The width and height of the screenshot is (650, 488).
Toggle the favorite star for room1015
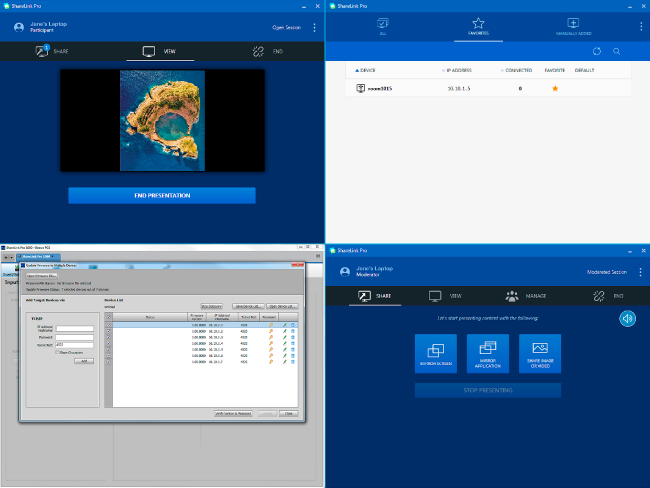click(555, 89)
